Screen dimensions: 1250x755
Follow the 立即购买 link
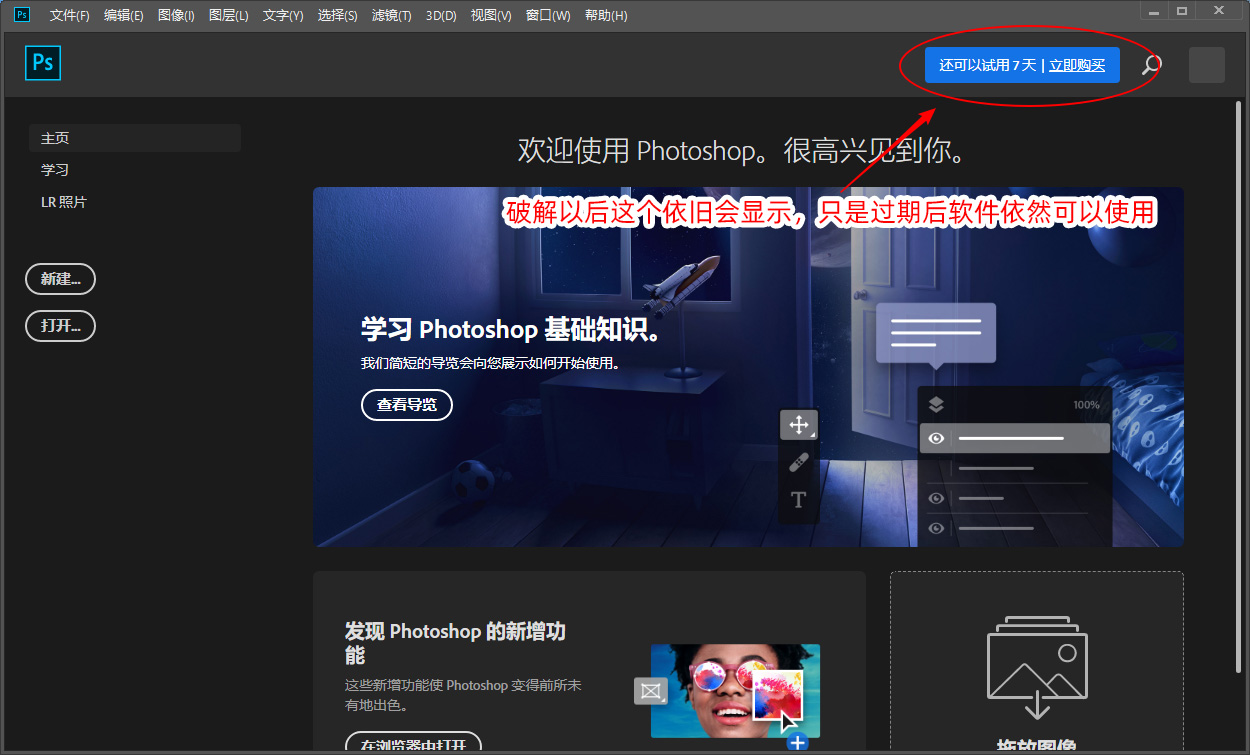[1077, 65]
